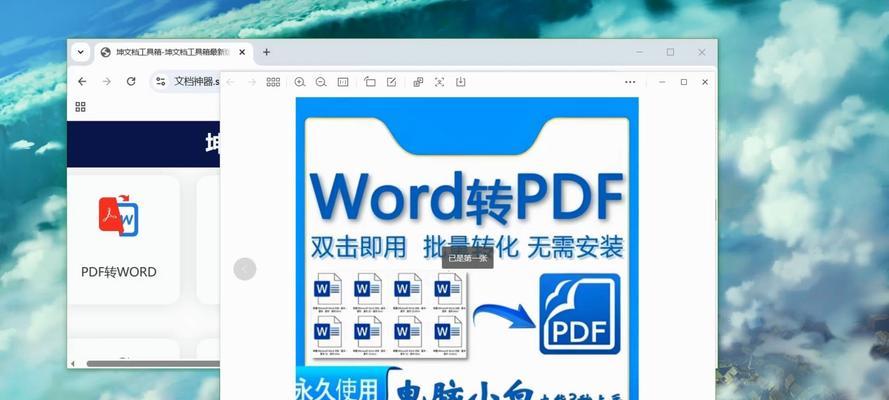Show thumbnail grid view in image viewer
Screen dimensions: 889x400
(273, 82)
